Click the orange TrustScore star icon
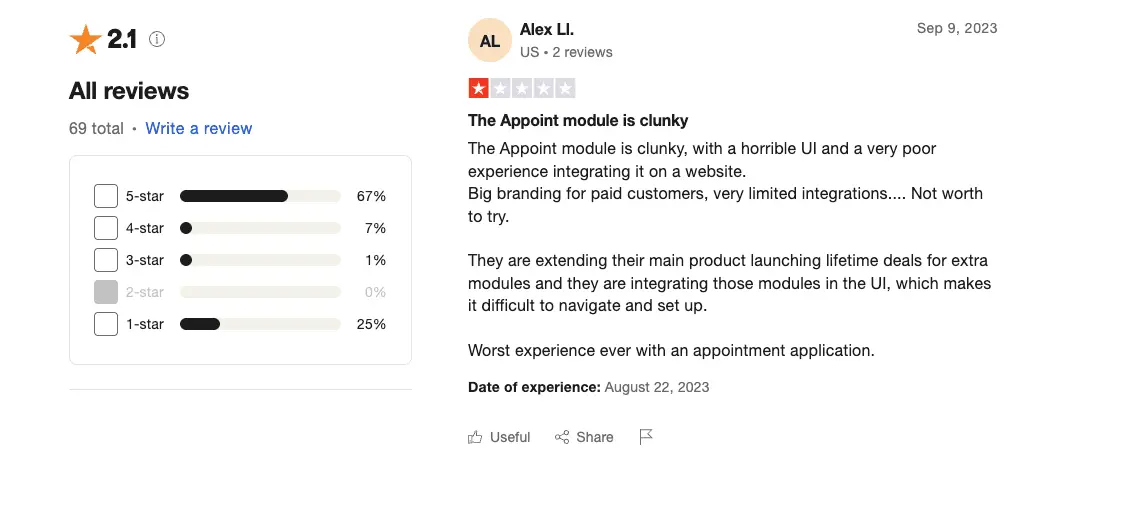 pos(85,39)
